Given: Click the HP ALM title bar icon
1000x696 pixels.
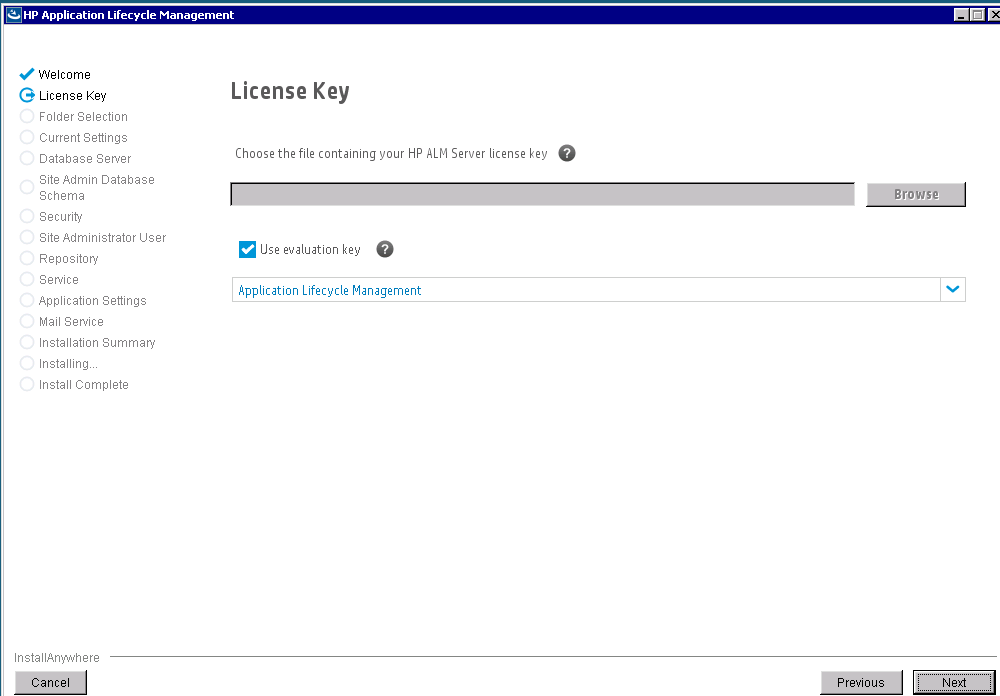Looking at the screenshot, I should pyautogui.click(x=13, y=15).
